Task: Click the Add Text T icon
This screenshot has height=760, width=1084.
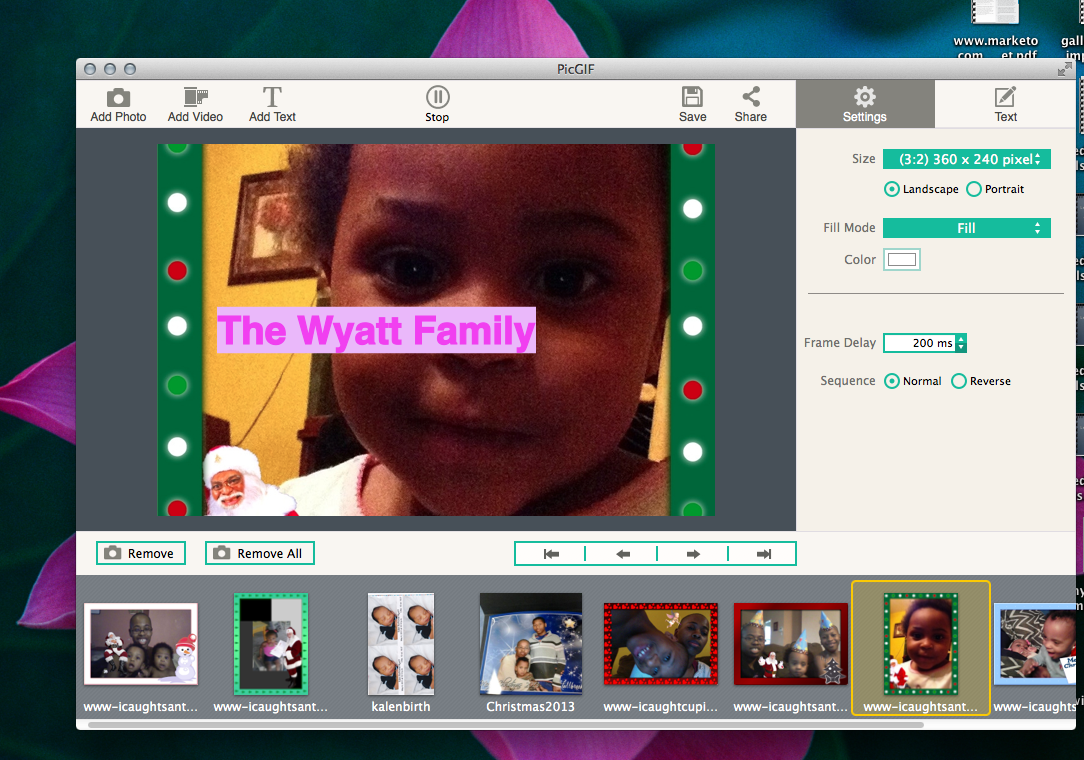Action: [x=272, y=97]
